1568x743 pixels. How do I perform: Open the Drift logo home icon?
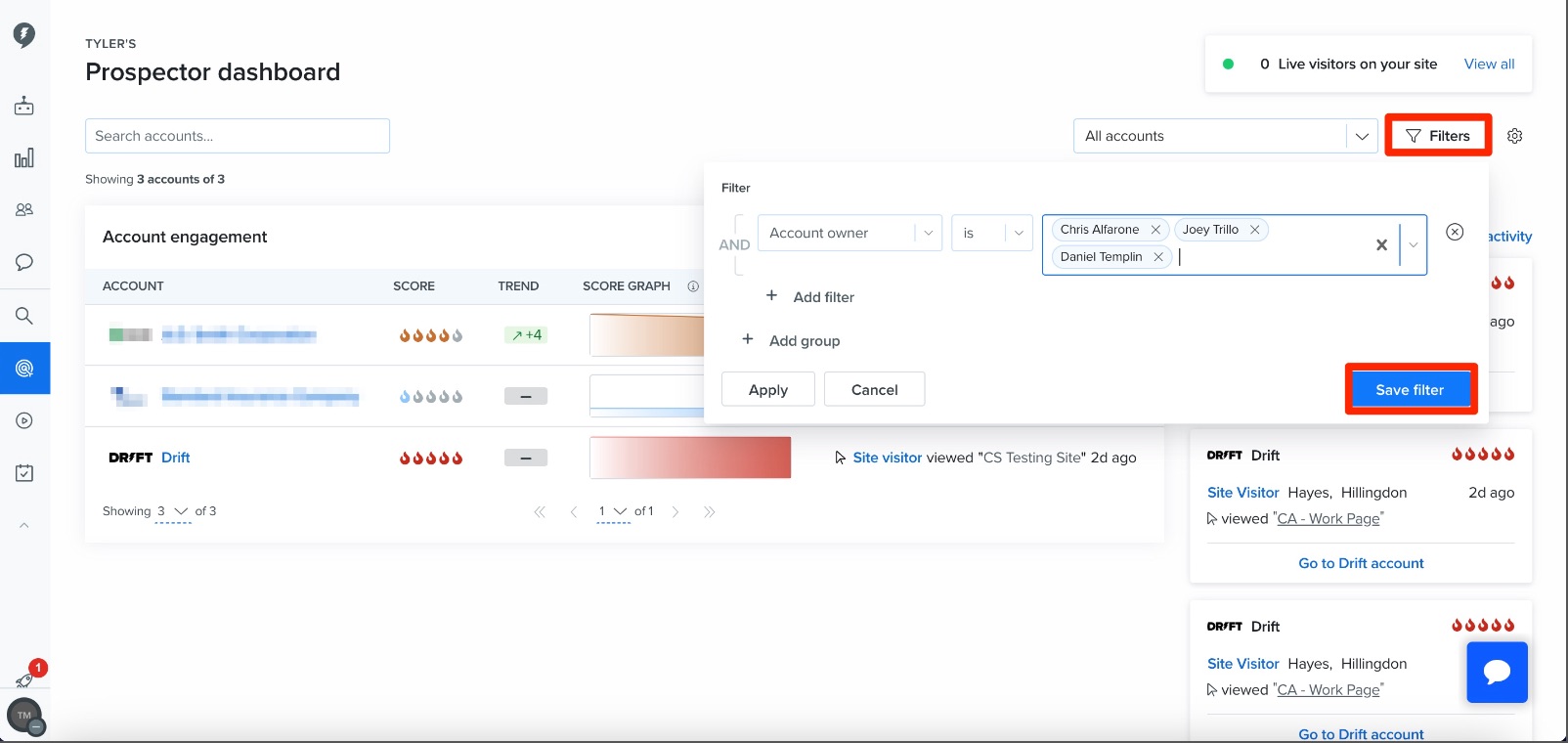coord(24,35)
